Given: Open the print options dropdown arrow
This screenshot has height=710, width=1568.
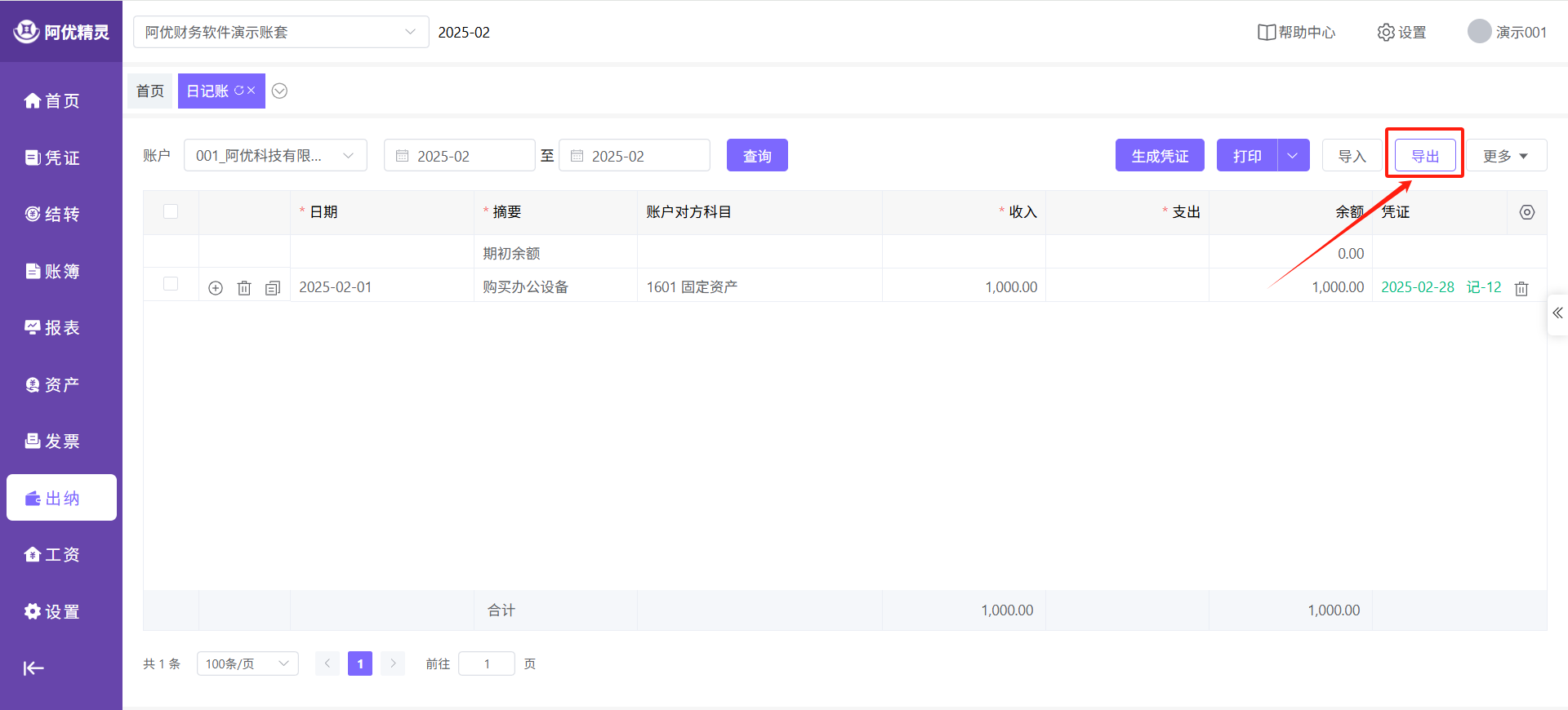Looking at the screenshot, I should (1293, 155).
